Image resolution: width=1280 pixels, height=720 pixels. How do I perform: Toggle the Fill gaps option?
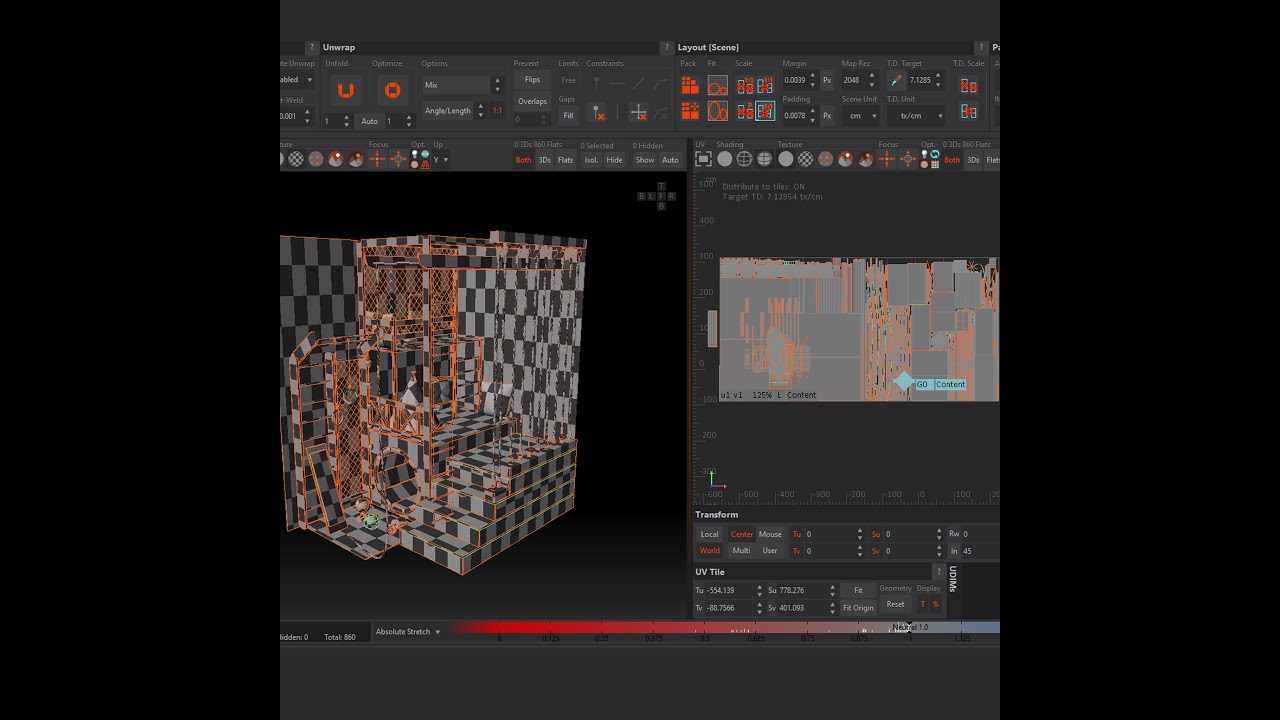[x=568, y=116]
